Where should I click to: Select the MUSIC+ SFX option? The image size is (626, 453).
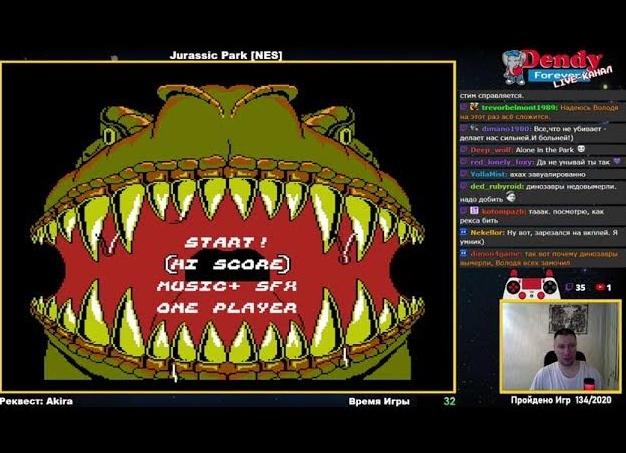pyautogui.click(x=227, y=286)
